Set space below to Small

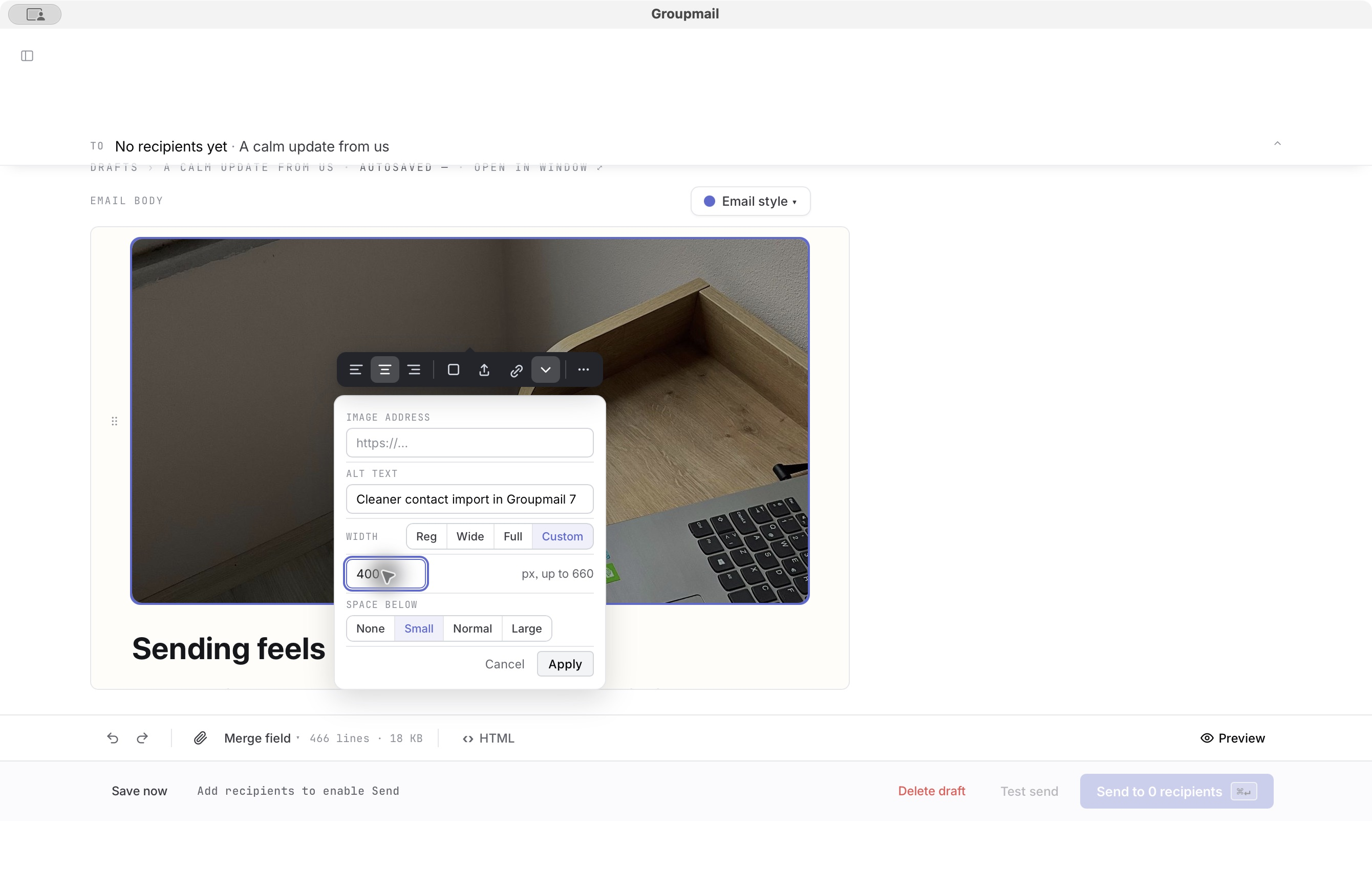(x=419, y=628)
